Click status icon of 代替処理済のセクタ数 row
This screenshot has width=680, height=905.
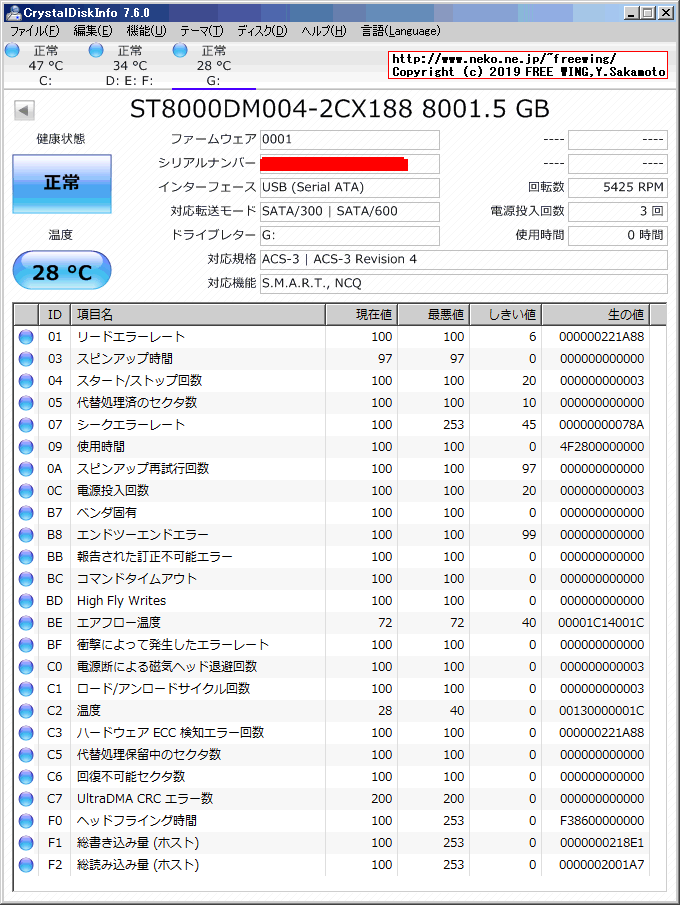click(x=26, y=403)
